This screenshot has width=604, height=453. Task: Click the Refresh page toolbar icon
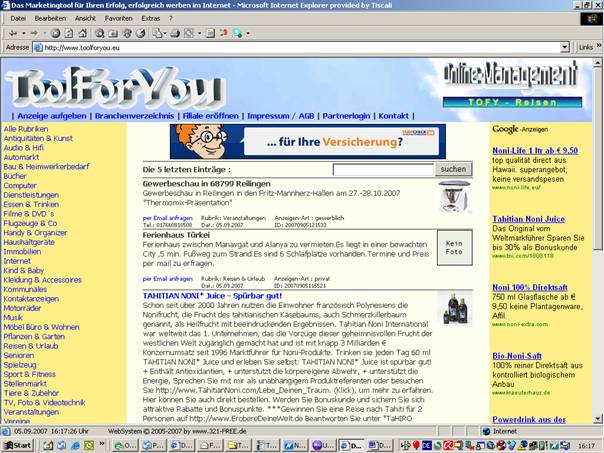[x=68, y=32]
